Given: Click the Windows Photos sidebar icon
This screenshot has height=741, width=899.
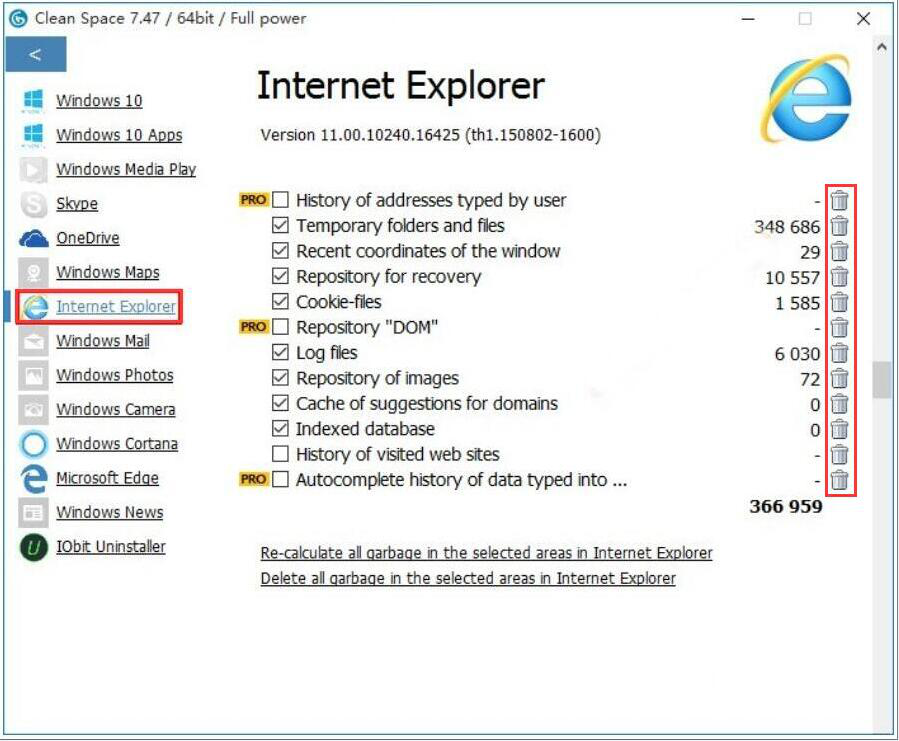Looking at the screenshot, I should coord(33,375).
